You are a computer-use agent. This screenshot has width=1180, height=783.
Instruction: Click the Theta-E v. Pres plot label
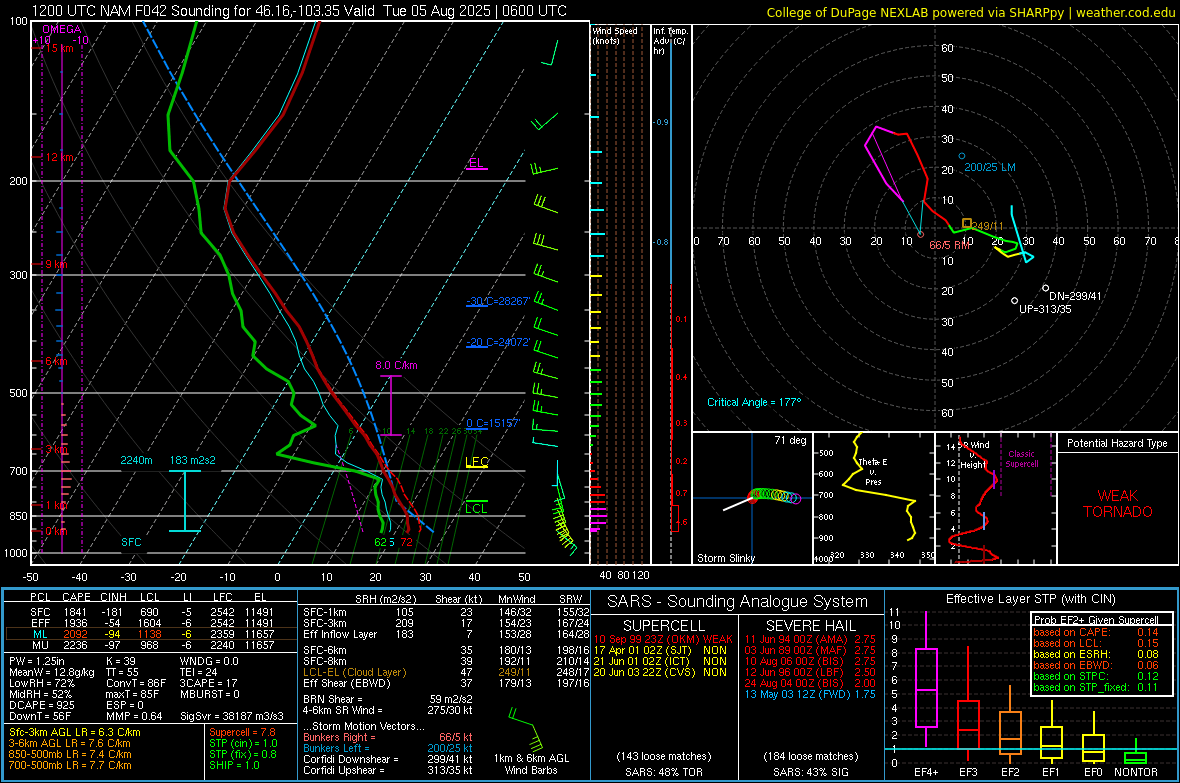(x=873, y=471)
